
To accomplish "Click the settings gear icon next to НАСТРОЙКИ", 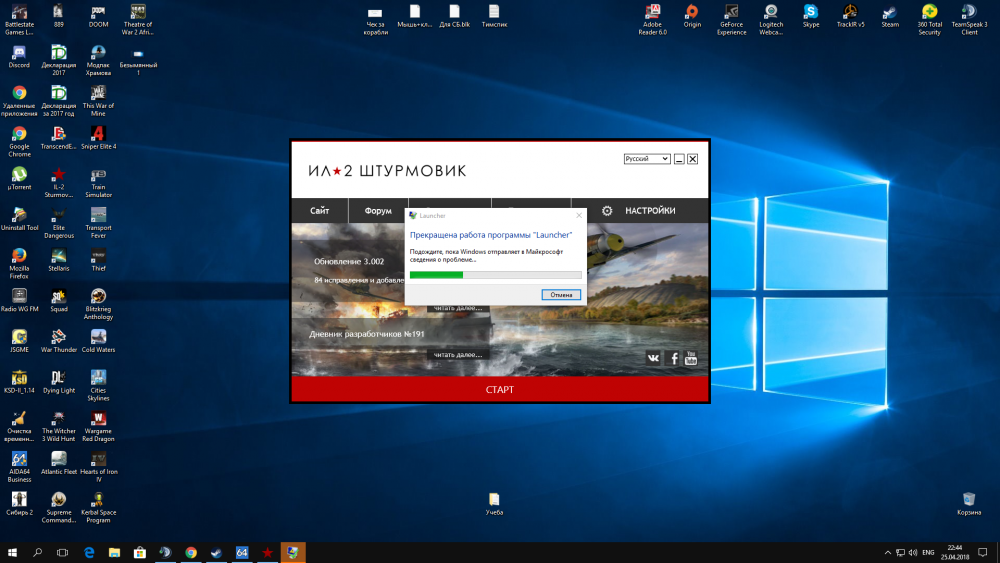I will pos(606,211).
